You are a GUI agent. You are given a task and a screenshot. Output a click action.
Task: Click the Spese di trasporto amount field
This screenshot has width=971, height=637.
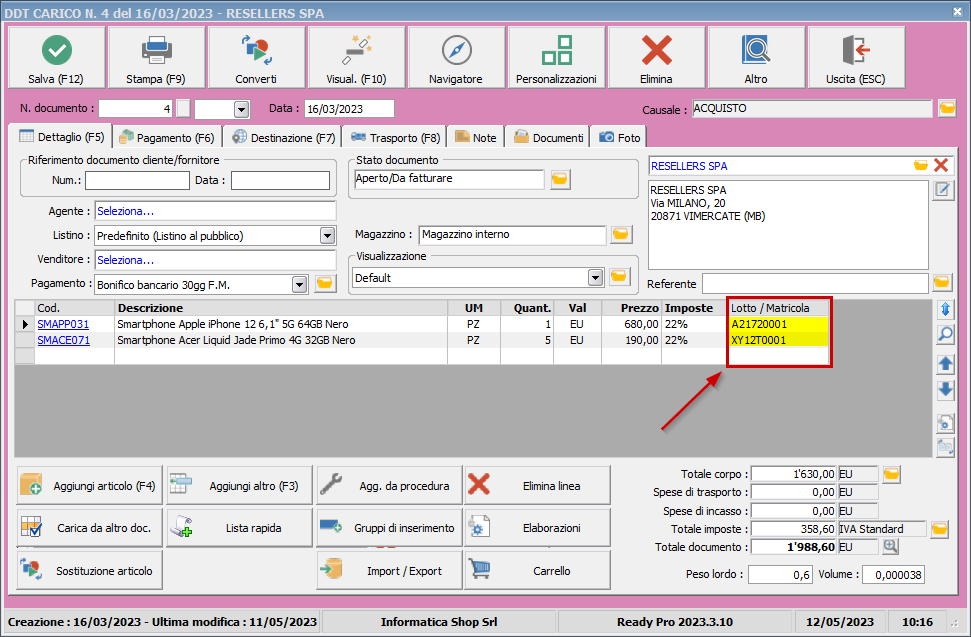click(x=793, y=492)
